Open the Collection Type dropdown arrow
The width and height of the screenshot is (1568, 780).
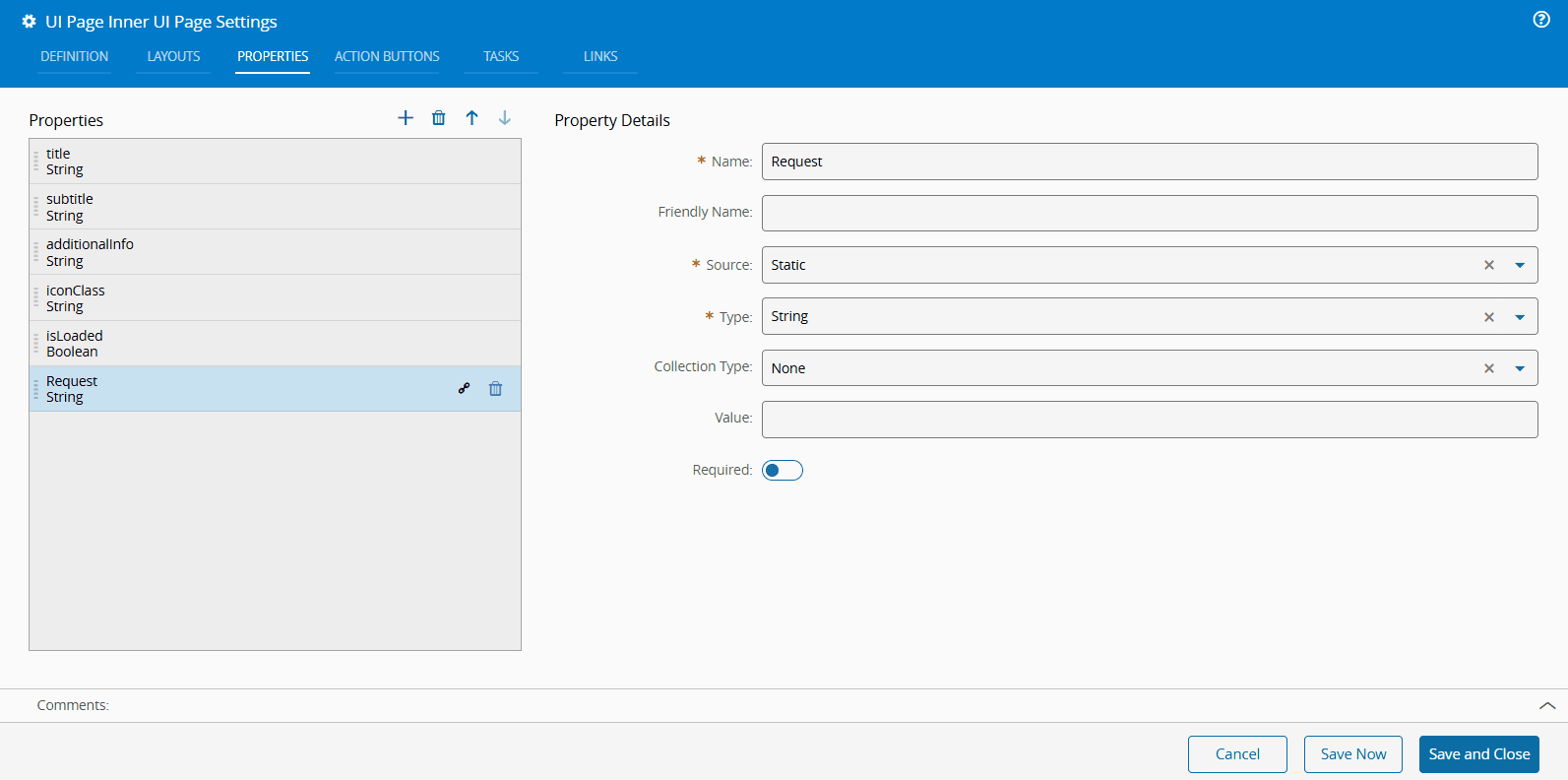1520,368
